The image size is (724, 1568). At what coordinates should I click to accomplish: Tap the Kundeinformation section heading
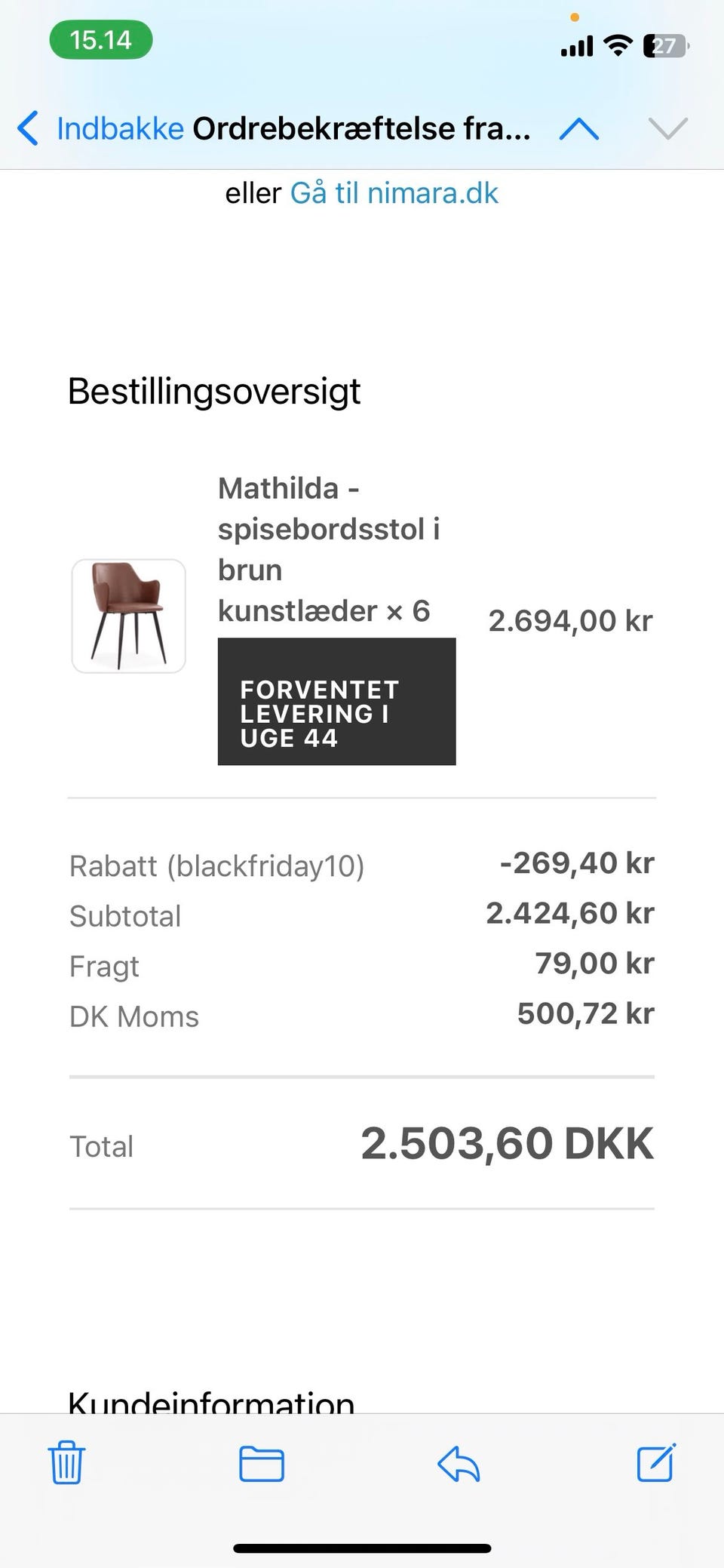[211, 1403]
